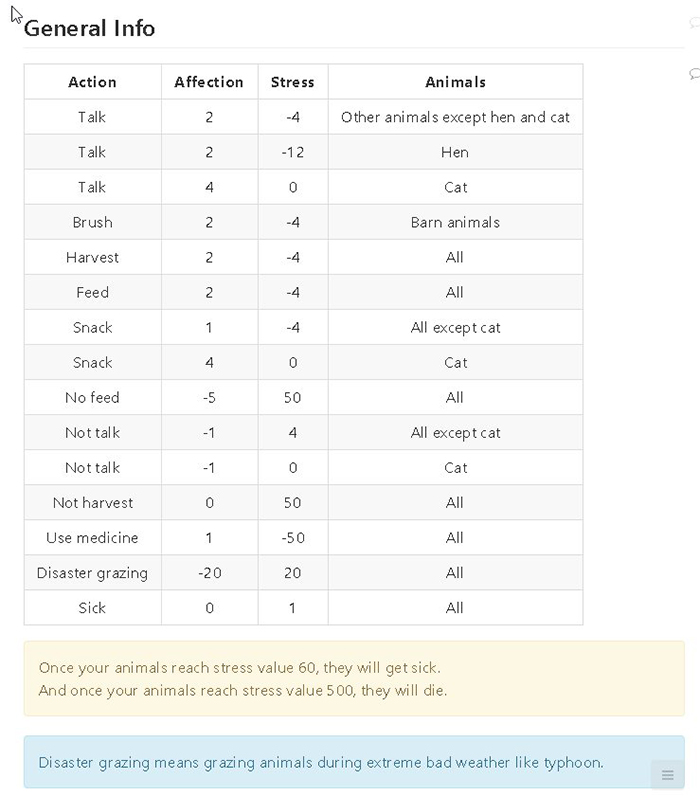Click the General Info heading
Image resolution: width=700 pixels, height=796 pixels.
click(x=89, y=28)
